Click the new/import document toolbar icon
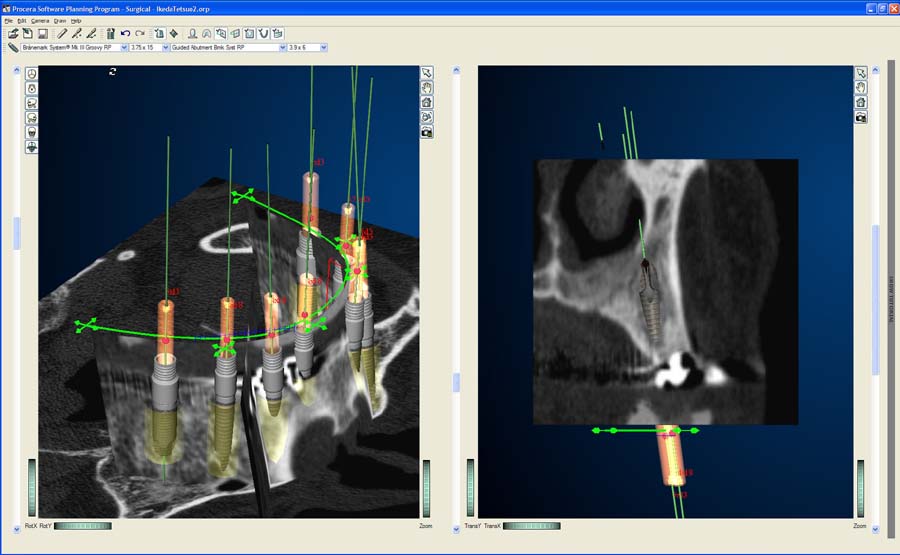900x555 pixels. click(28, 34)
